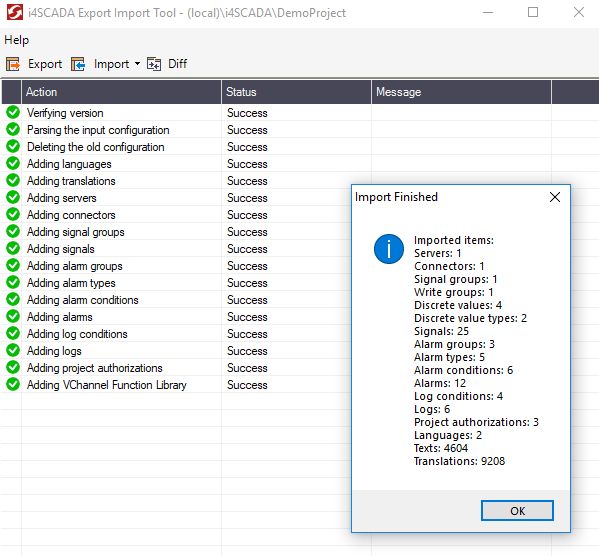
Task: Select the 'Adding servers' action text
Action: tap(62, 198)
